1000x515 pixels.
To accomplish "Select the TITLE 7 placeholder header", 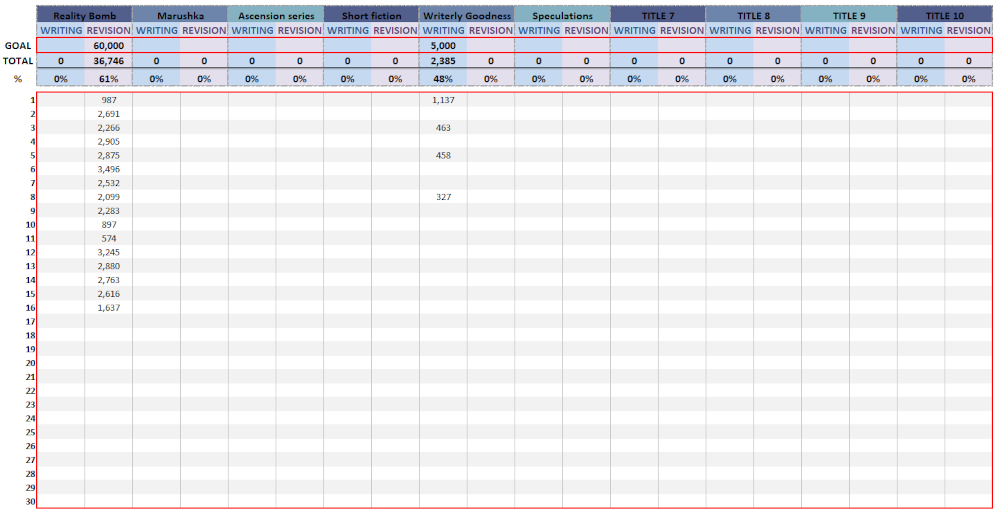I will point(658,16).
